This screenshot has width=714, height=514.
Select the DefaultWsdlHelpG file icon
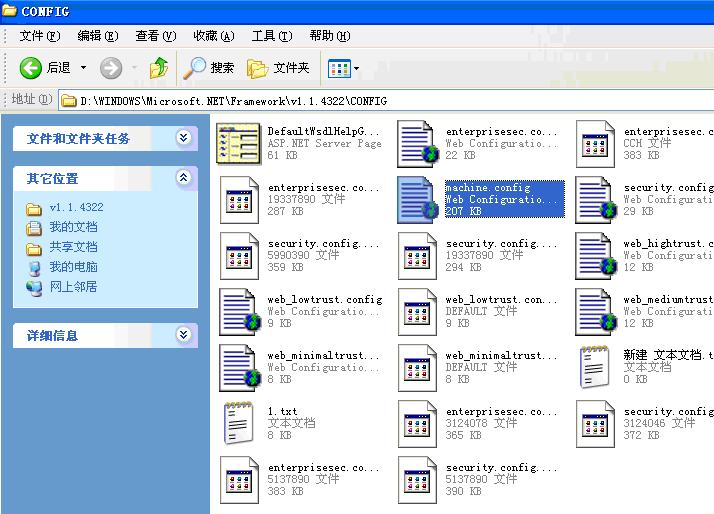point(238,144)
